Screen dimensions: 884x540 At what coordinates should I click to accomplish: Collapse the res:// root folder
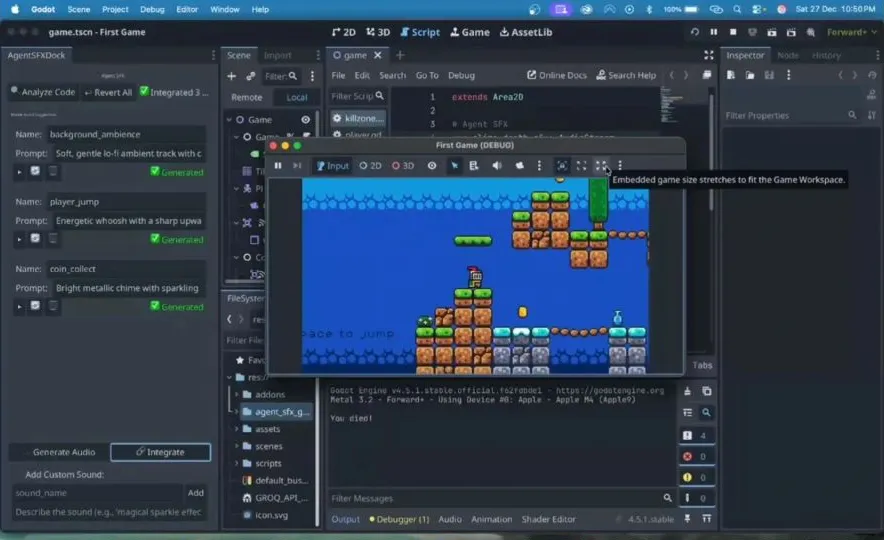(x=229, y=377)
